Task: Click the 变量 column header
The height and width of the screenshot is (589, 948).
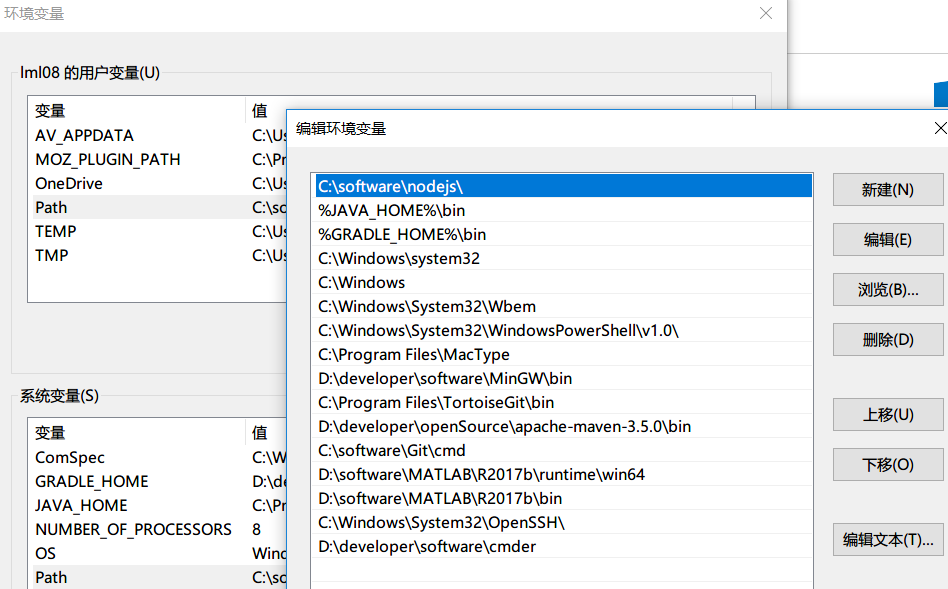Action: click(x=50, y=111)
